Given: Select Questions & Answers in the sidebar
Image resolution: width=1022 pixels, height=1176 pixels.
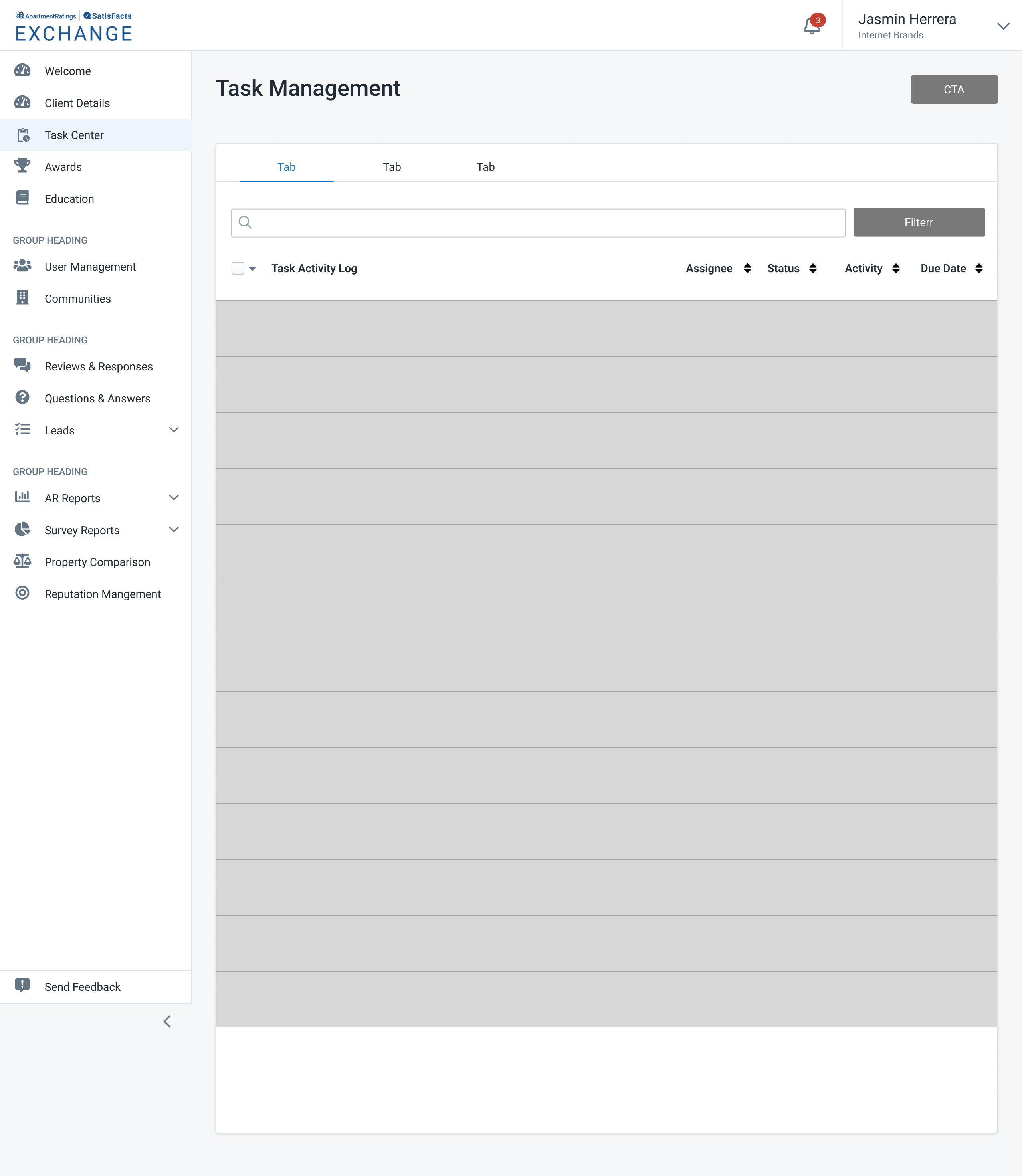Looking at the screenshot, I should tap(22, 398).
